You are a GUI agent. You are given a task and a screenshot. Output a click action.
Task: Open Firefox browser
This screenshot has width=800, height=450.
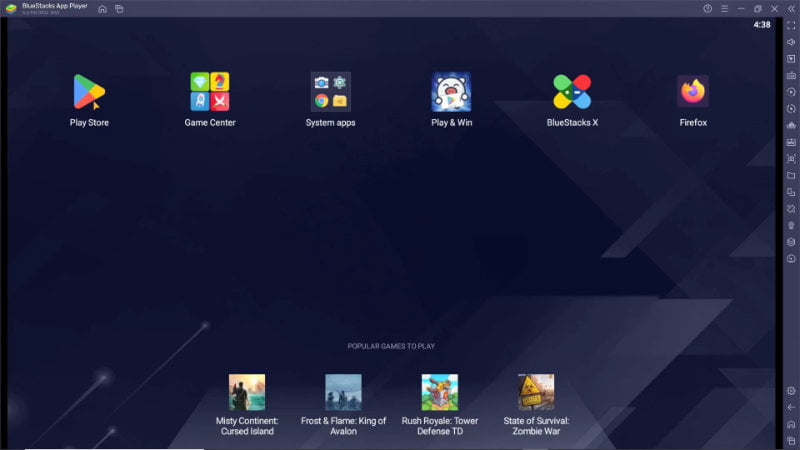[x=693, y=92]
